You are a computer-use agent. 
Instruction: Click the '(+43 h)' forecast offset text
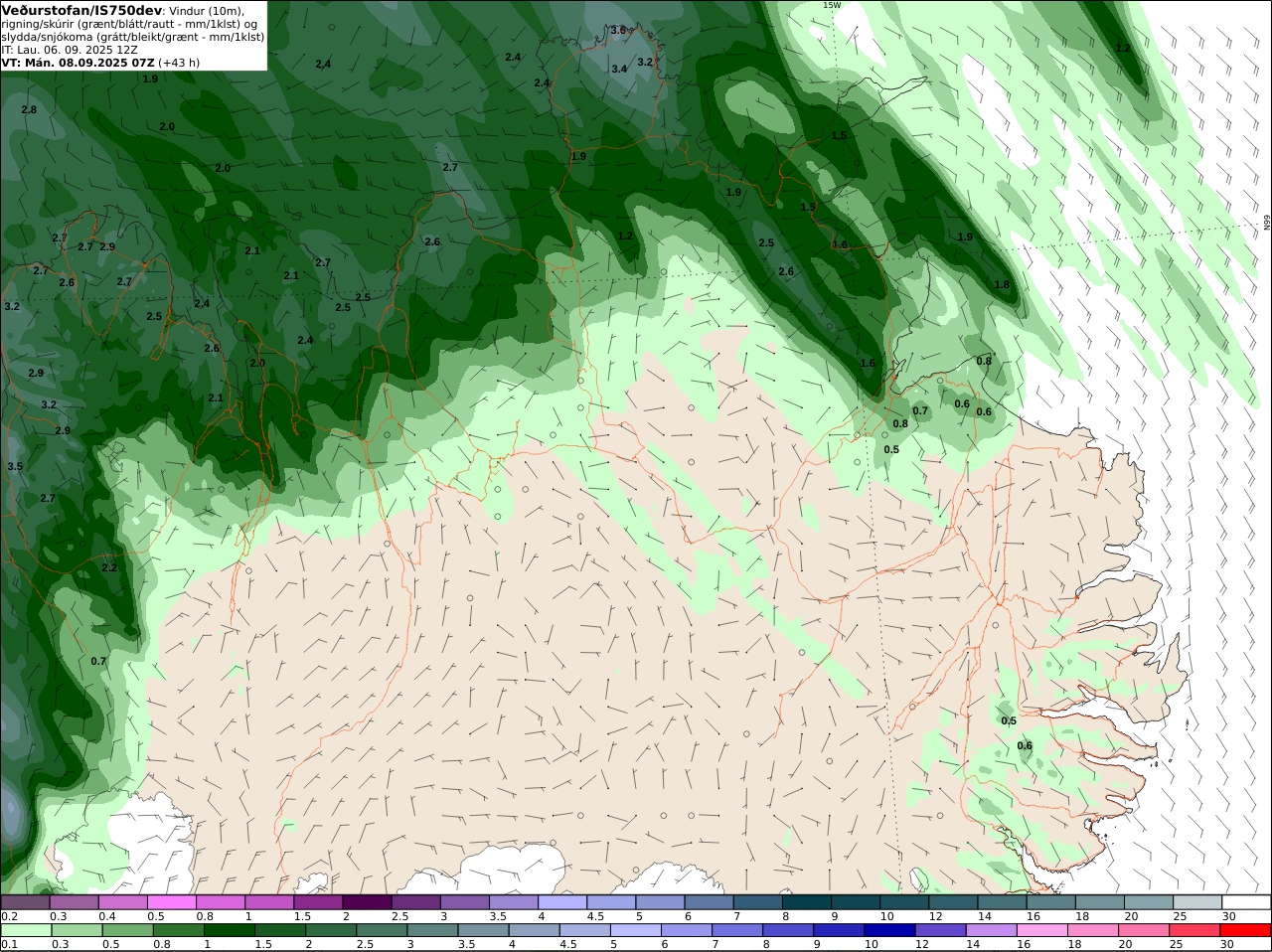pyautogui.click(x=179, y=62)
